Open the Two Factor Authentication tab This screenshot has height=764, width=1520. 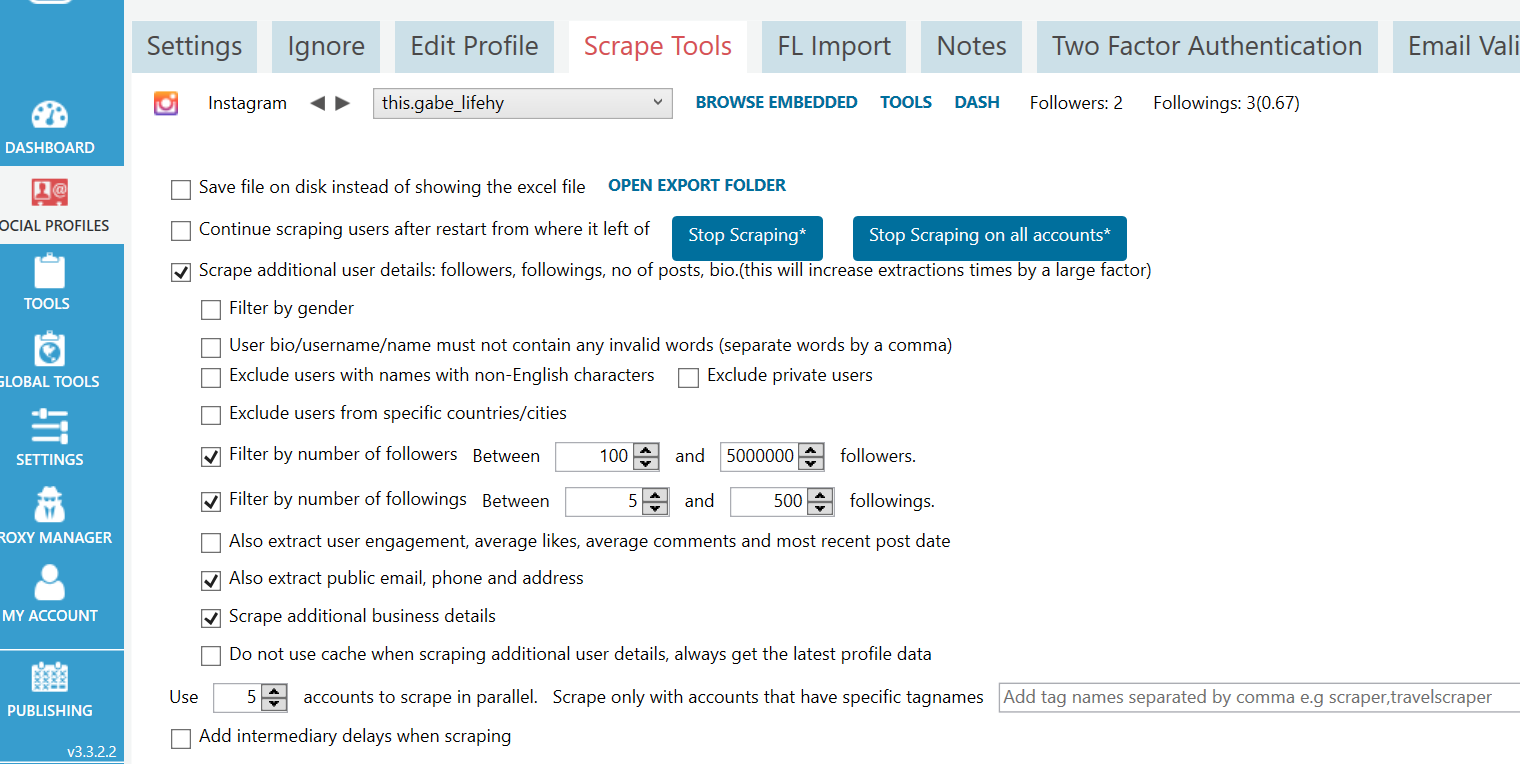pyautogui.click(x=1207, y=47)
